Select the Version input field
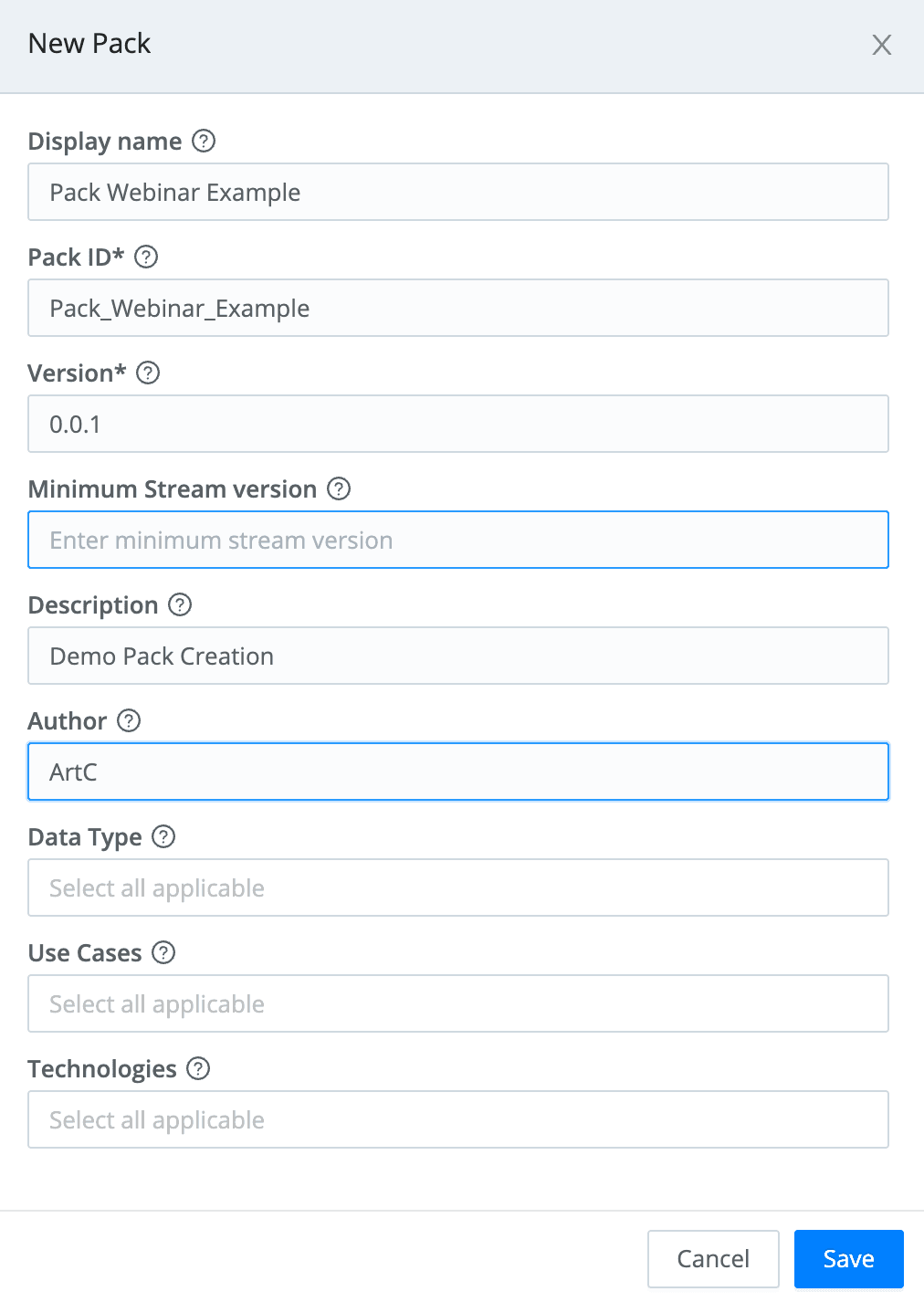Image resolution: width=924 pixels, height=1302 pixels. 458,425
